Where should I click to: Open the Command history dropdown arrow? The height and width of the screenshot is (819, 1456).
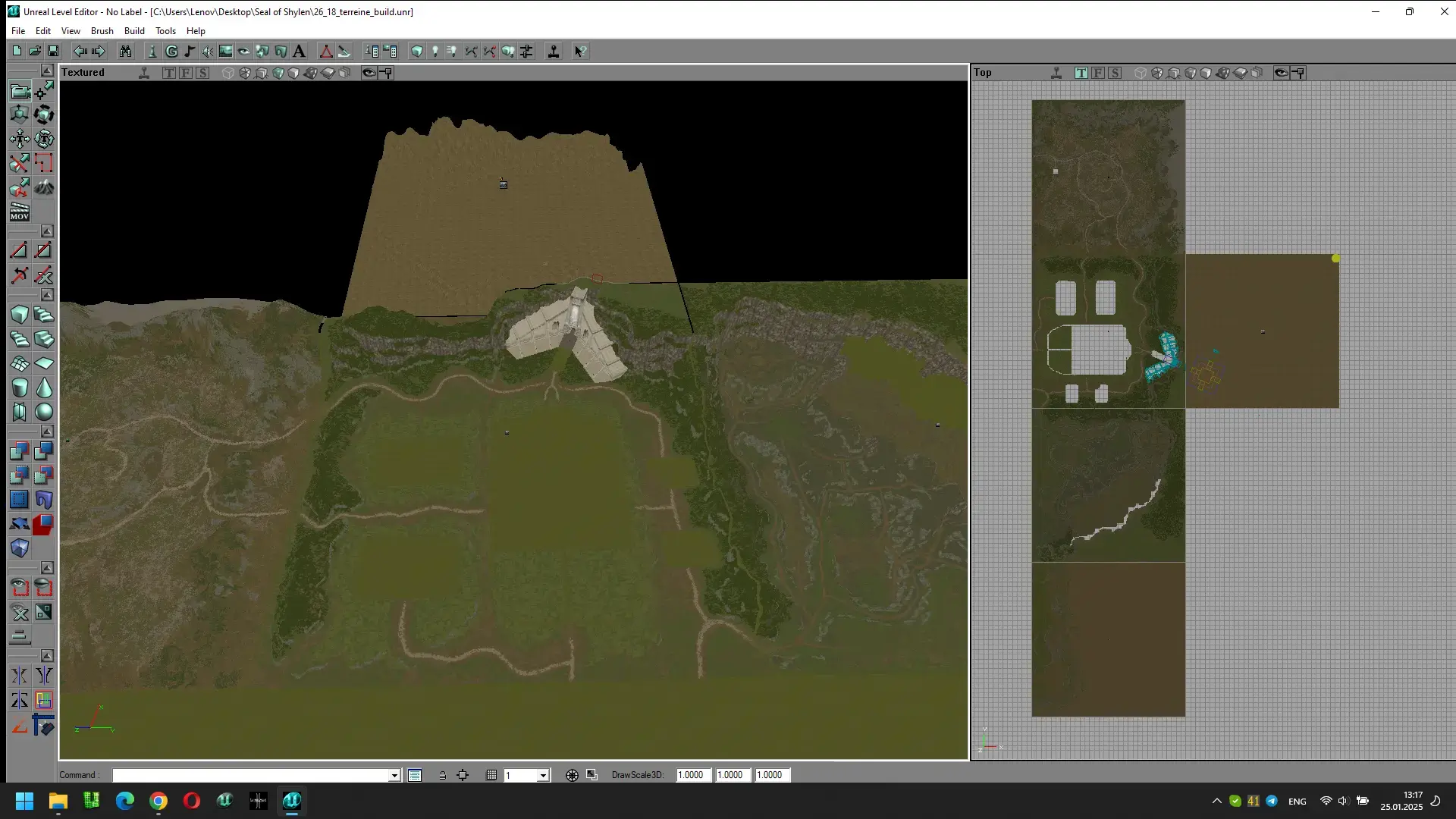[x=394, y=775]
